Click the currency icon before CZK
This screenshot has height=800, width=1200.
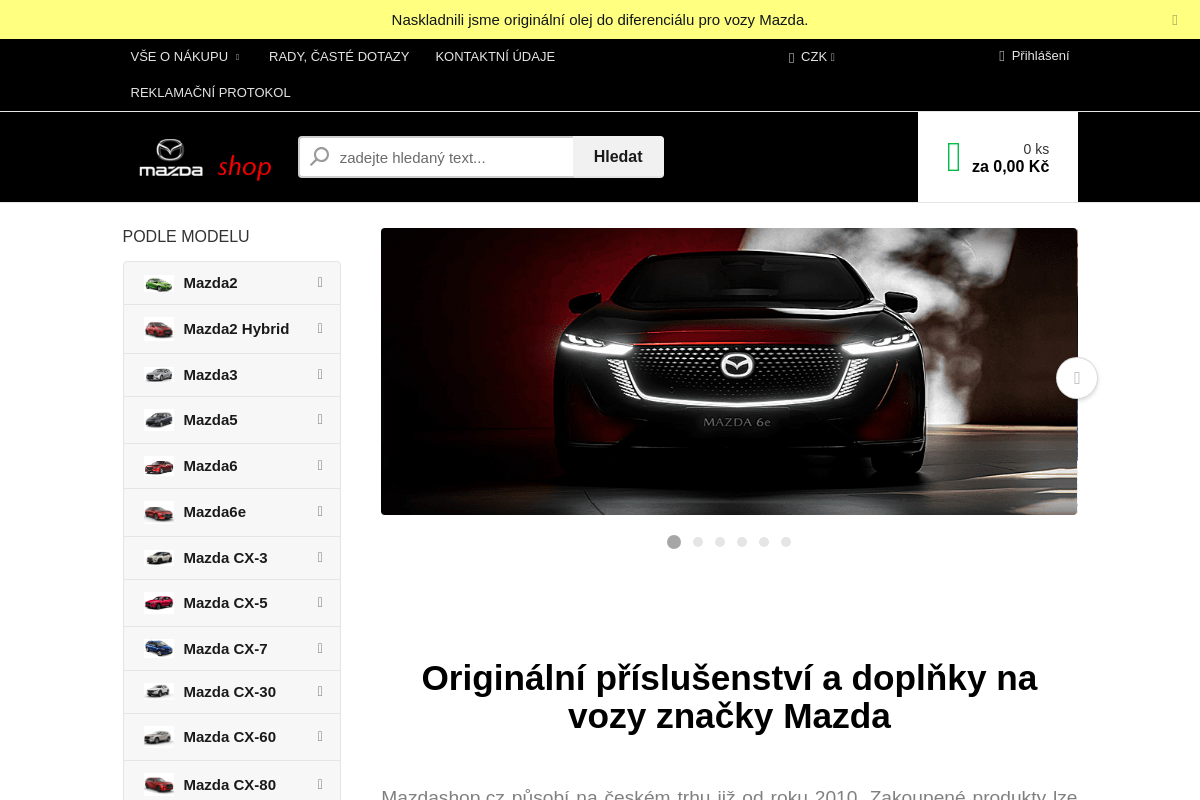(791, 57)
